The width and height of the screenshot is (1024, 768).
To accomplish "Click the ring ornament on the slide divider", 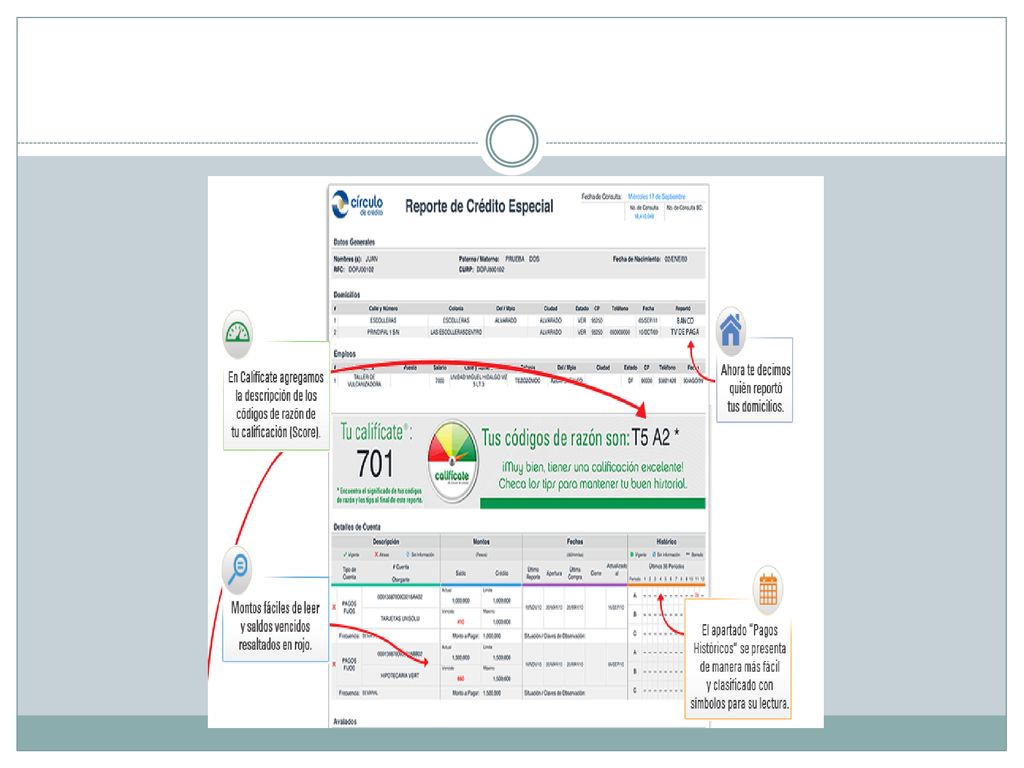I will [x=512, y=142].
